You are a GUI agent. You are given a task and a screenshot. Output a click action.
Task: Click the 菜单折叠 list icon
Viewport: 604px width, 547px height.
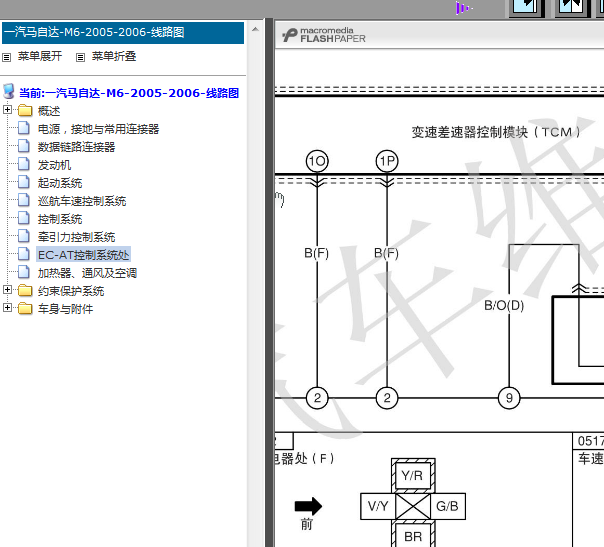click(x=80, y=57)
